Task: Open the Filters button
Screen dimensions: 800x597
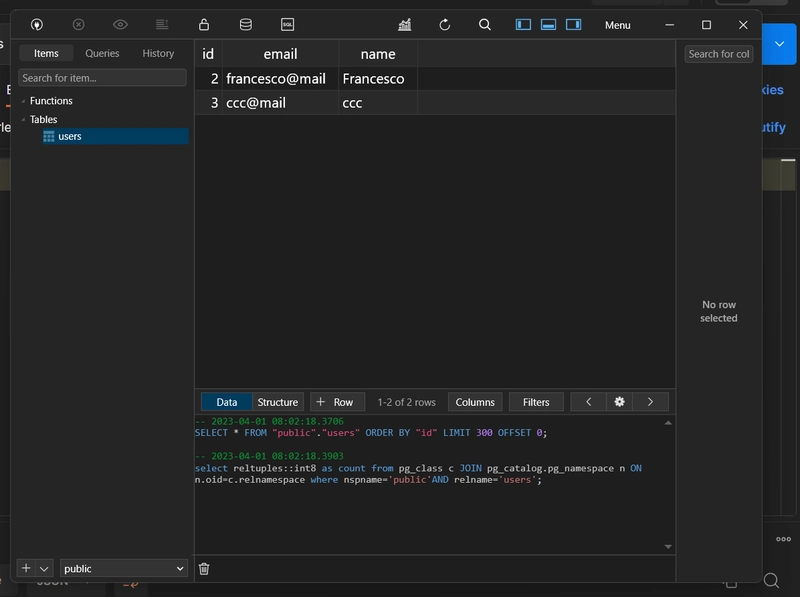Action: [x=536, y=402]
